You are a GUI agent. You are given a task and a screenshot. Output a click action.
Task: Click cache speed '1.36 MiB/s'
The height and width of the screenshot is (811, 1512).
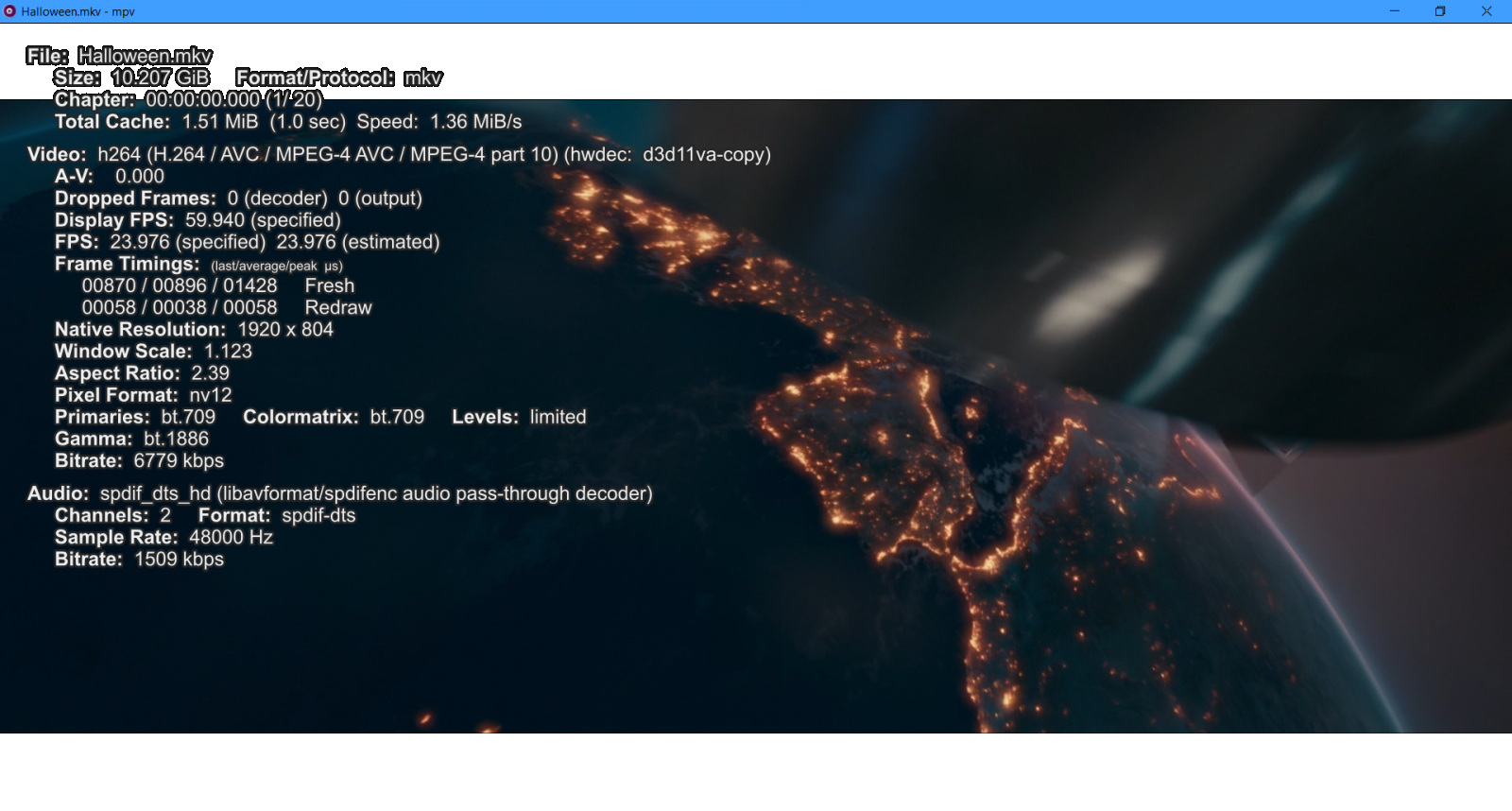475,122
